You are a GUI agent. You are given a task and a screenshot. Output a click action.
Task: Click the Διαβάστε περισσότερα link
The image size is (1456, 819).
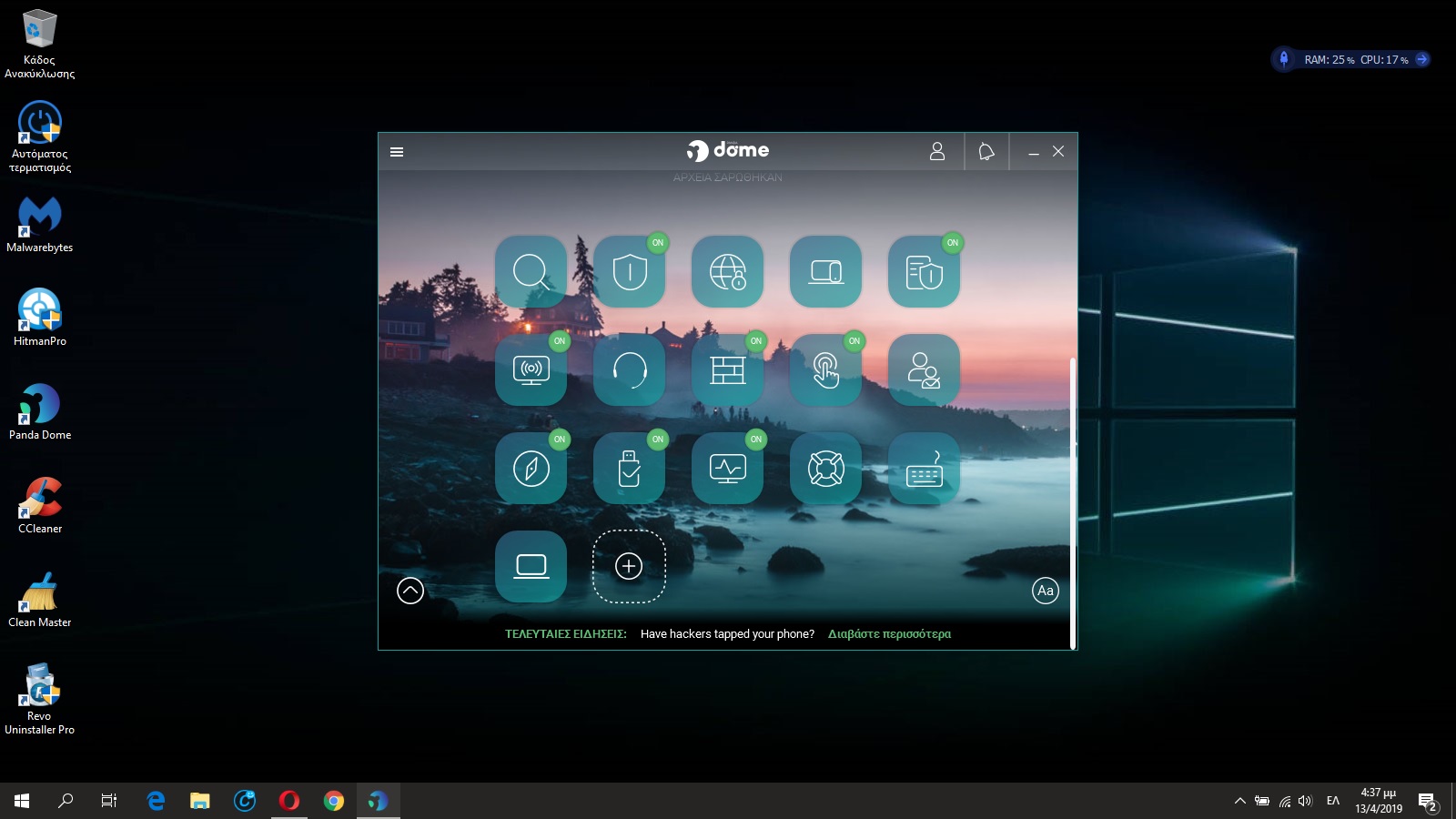tap(889, 634)
